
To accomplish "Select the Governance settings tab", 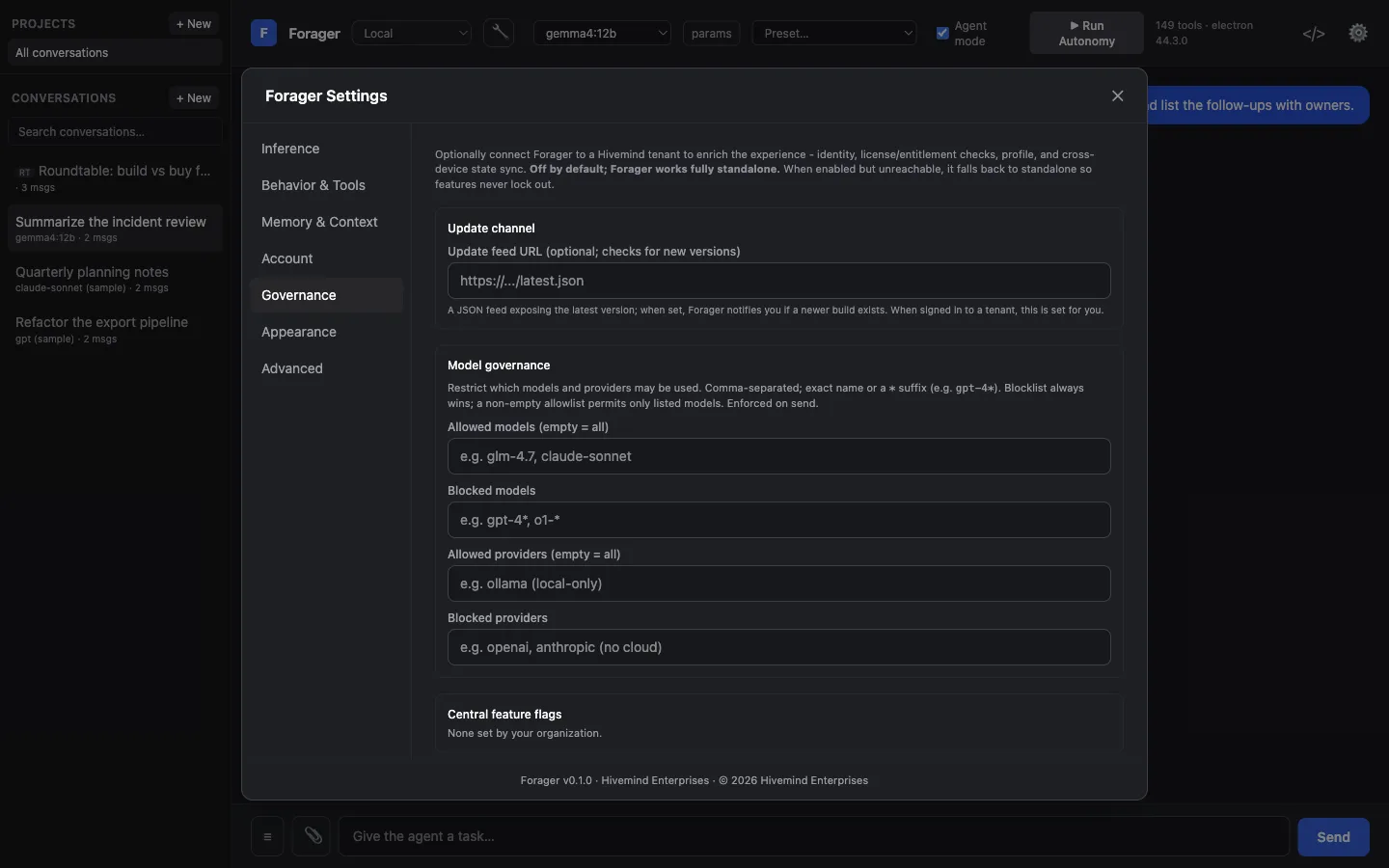I will [326, 295].
